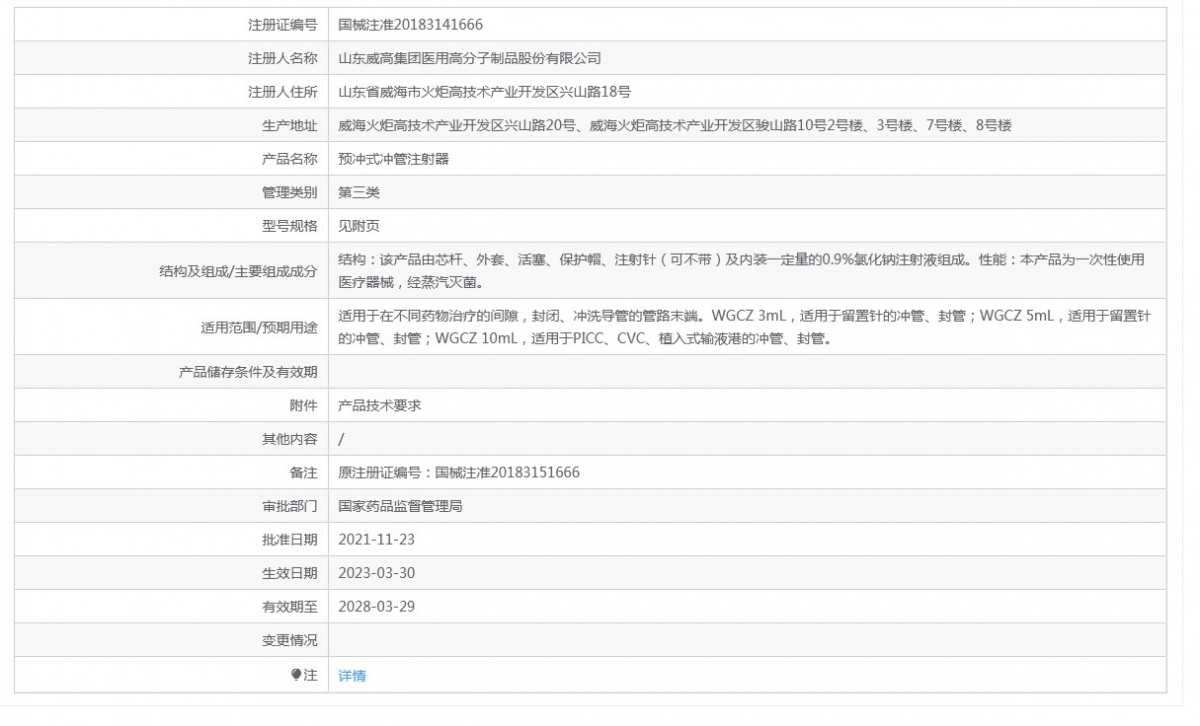This screenshot has height=726, width=1200.
Task: Select the remark 原注册证编号：国械注准20183151666
Action: pyautogui.click(x=459, y=473)
